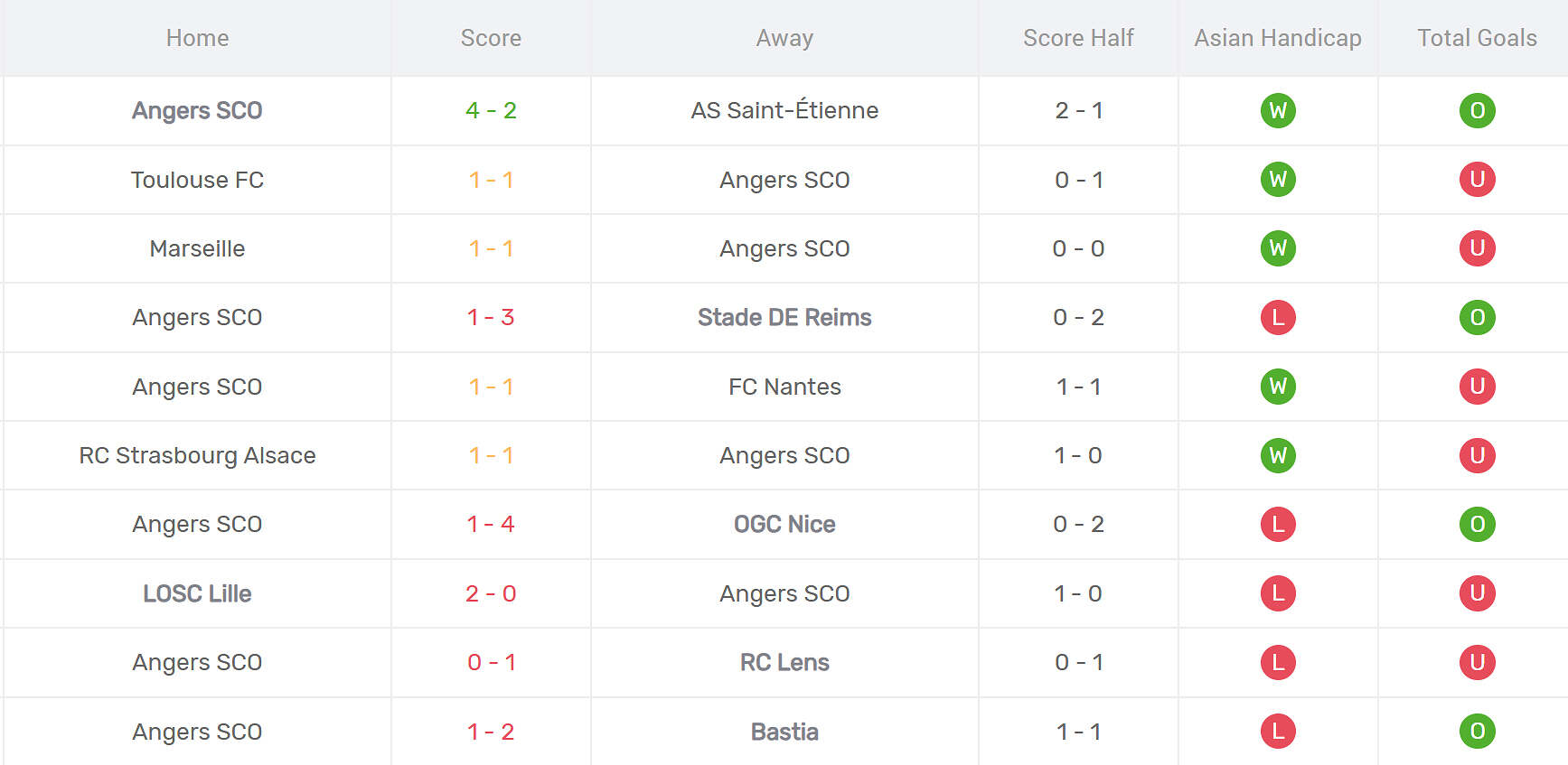Image resolution: width=1568 pixels, height=765 pixels.
Task: Open the Toulouse FC team link
Action: click(x=197, y=180)
